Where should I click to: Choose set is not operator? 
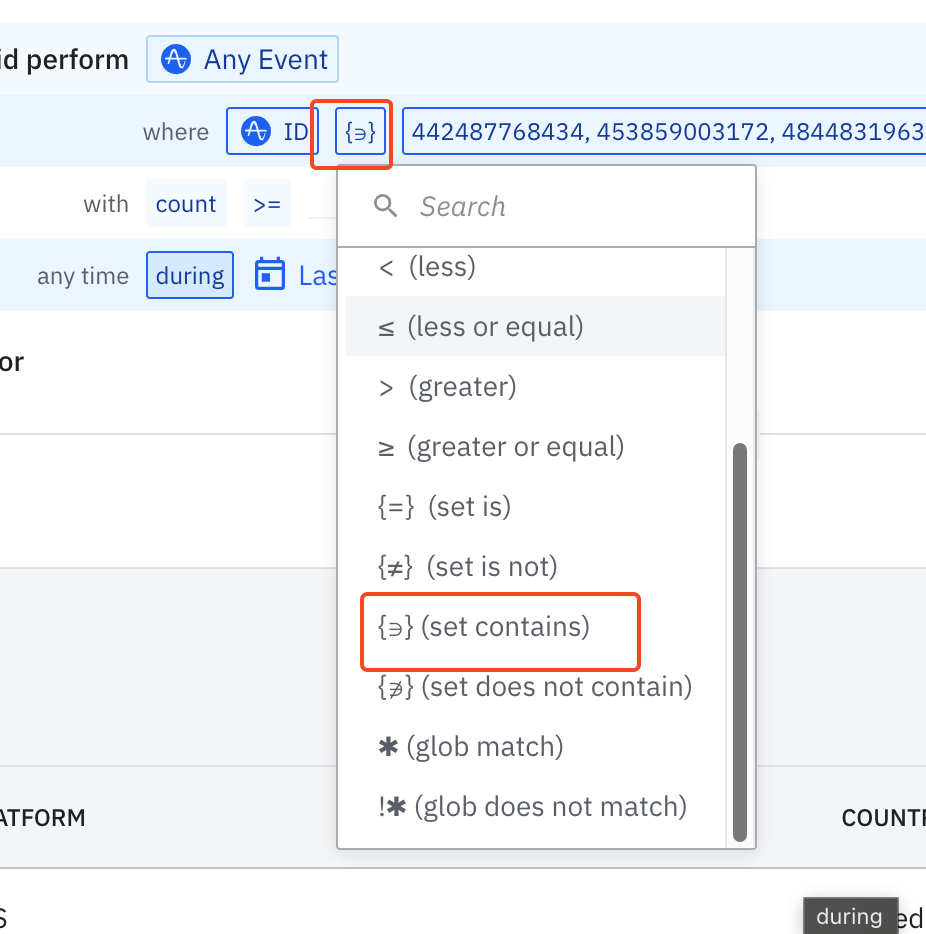[x=467, y=567]
